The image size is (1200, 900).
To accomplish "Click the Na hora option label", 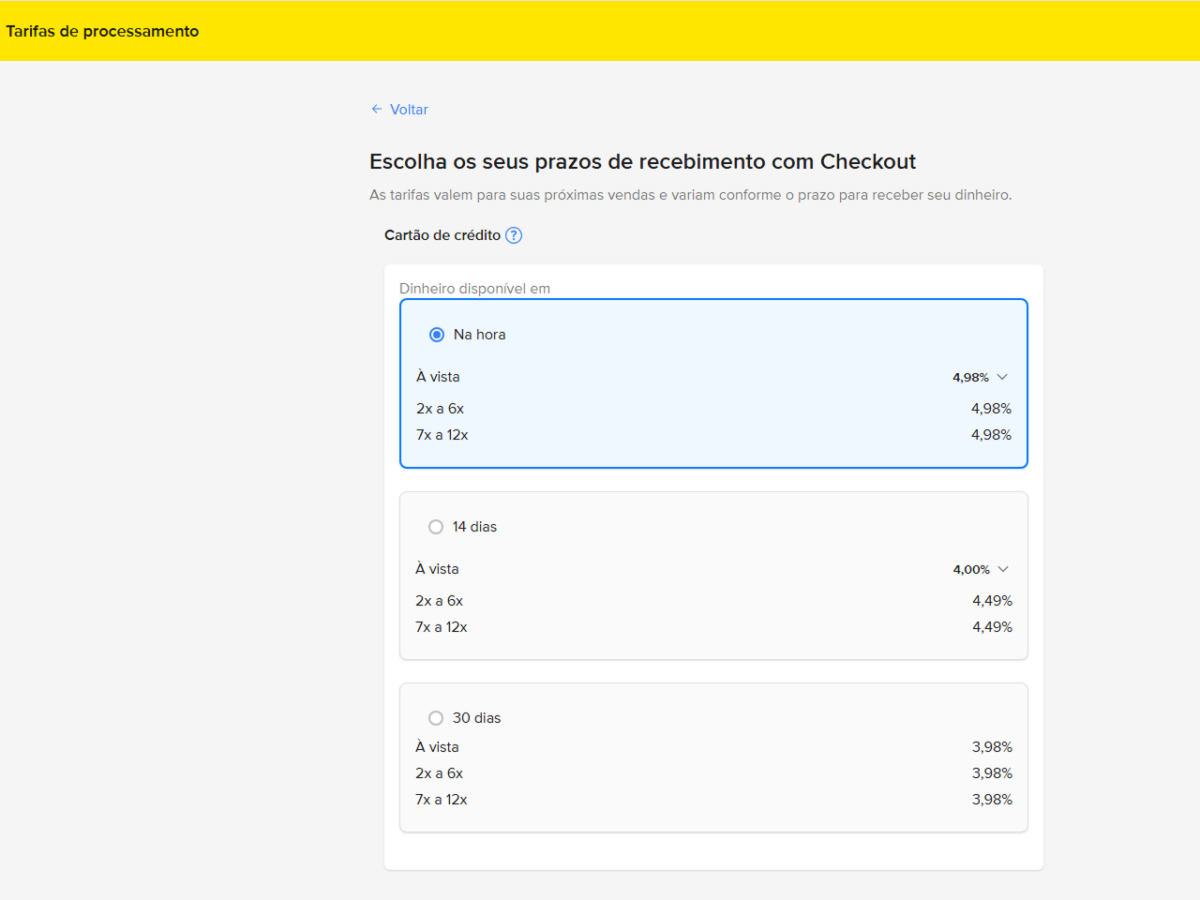I will 480,335.
